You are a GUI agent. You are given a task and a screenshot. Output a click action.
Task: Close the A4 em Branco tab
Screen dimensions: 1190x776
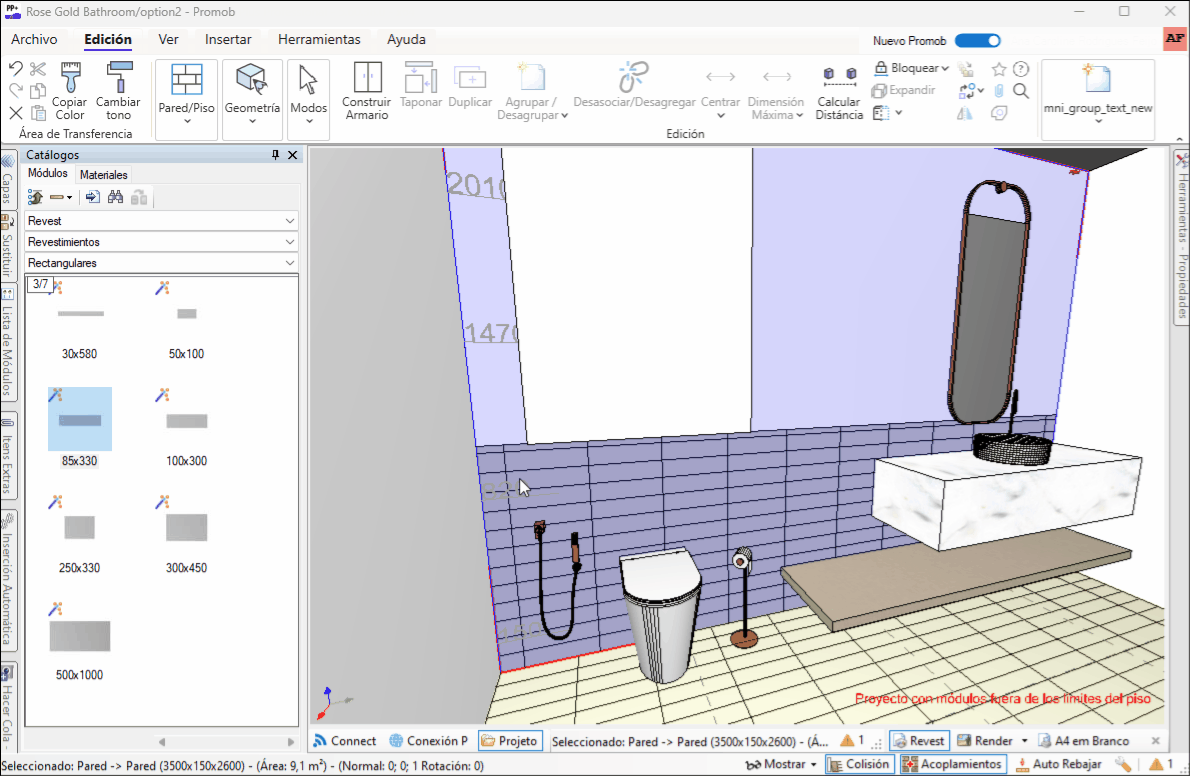pos(1156,740)
